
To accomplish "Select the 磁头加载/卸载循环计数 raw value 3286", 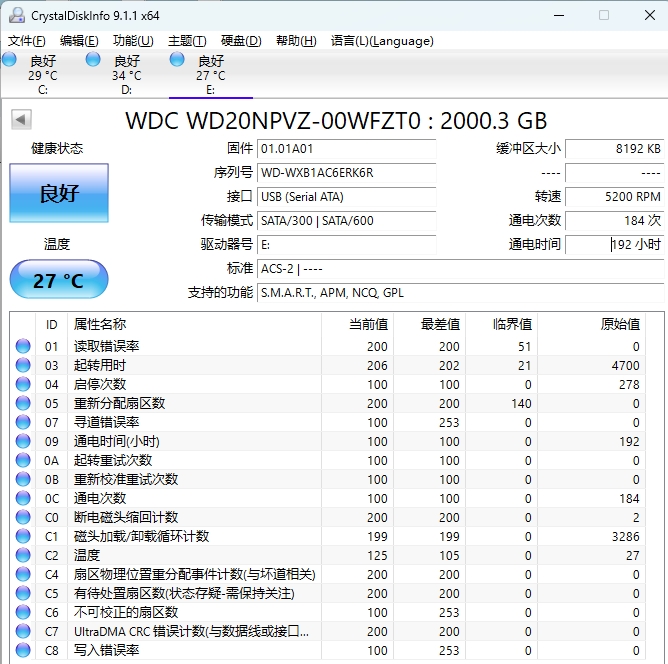I will [625, 537].
